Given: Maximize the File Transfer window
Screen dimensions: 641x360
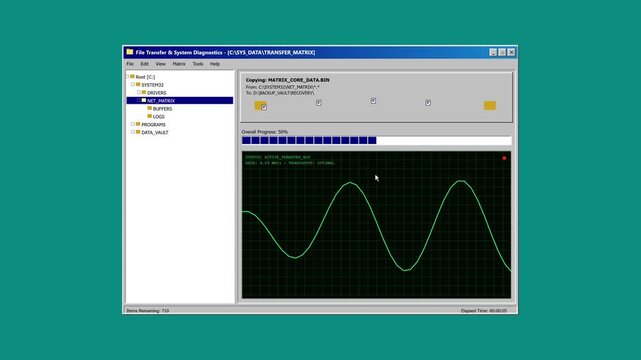Looking at the screenshot, I should [x=502, y=52].
